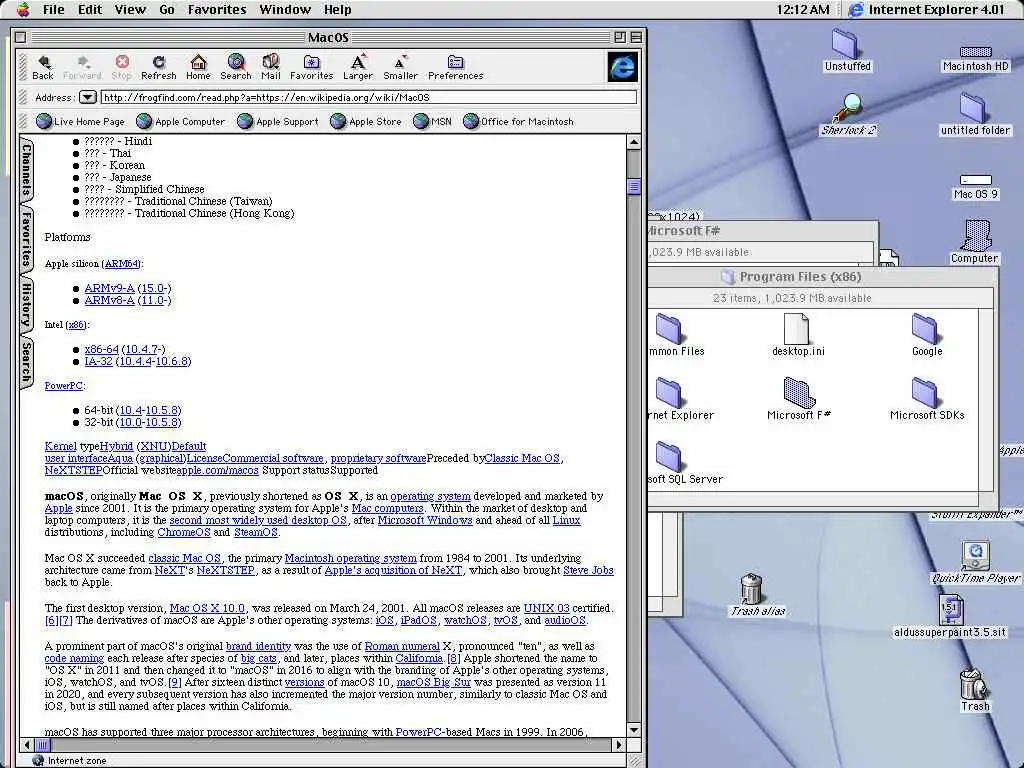Open the File menu
The image size is (1024, 768).
coord(54,9)
